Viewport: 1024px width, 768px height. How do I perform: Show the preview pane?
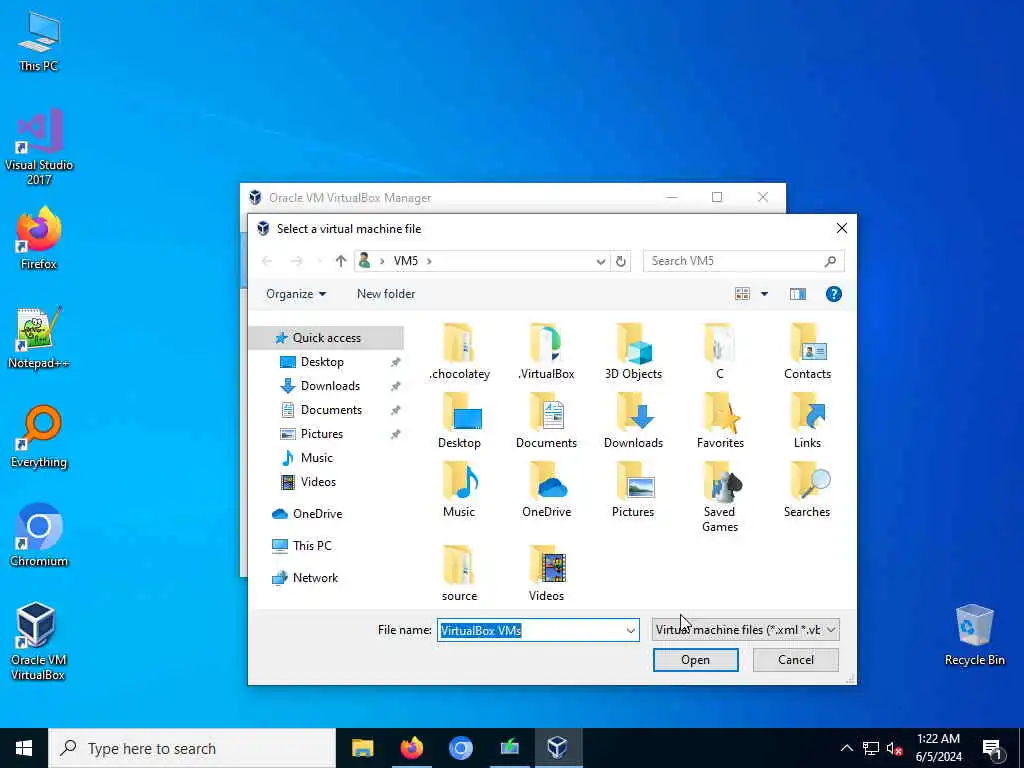797,294
